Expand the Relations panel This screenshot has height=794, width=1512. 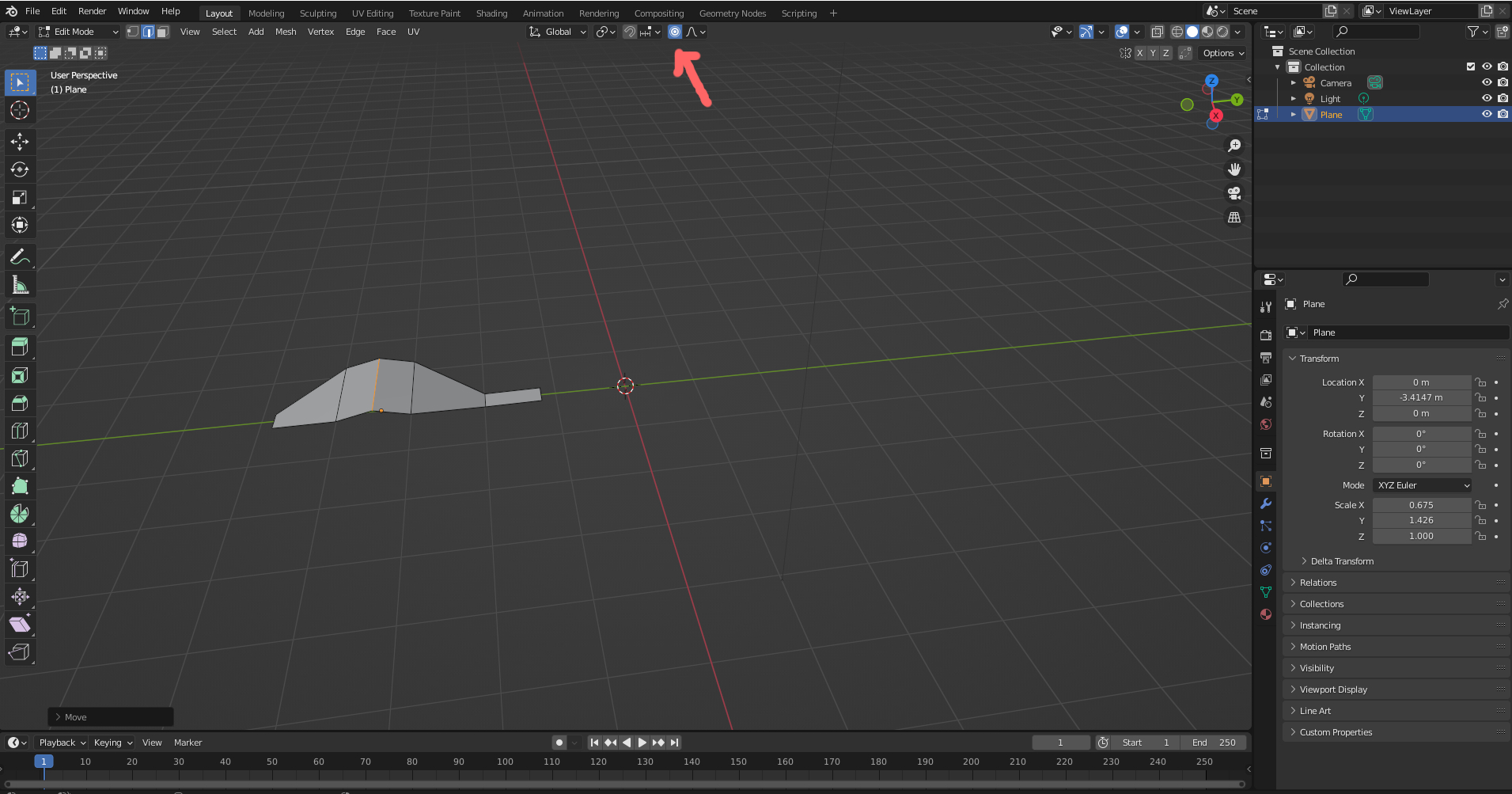1396,583
